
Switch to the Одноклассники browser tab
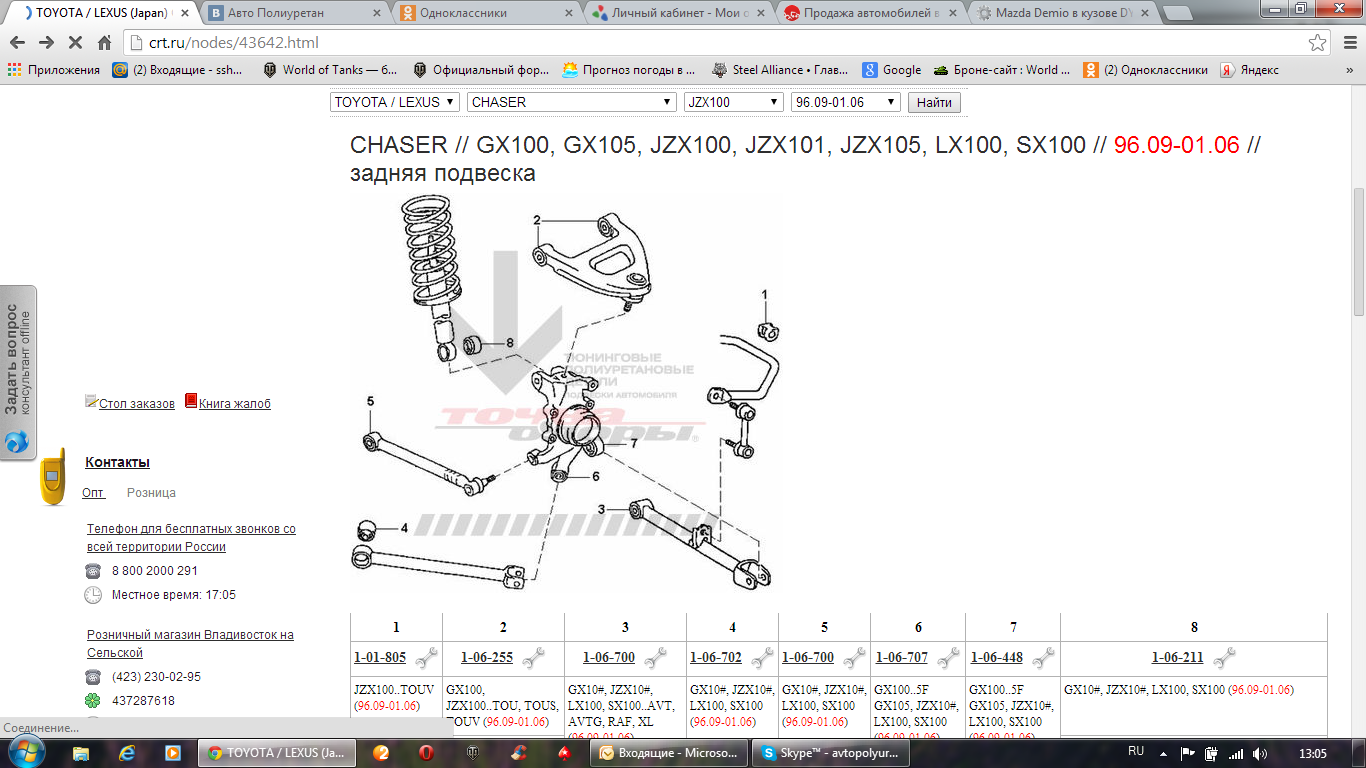pos(485,13)
